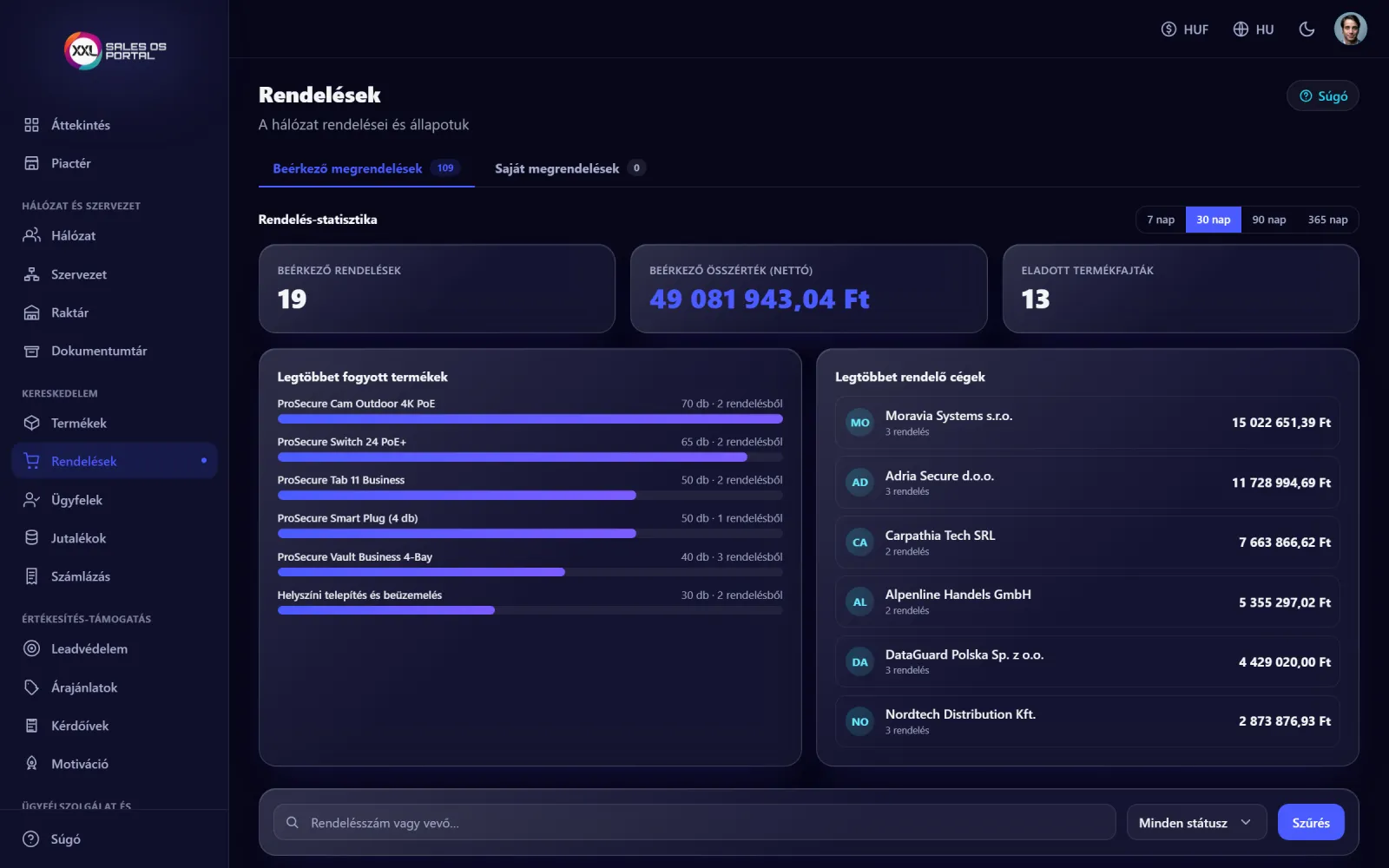
Task: Click the DA avatar for DataGuard Polska
Action: click(859, 662)
